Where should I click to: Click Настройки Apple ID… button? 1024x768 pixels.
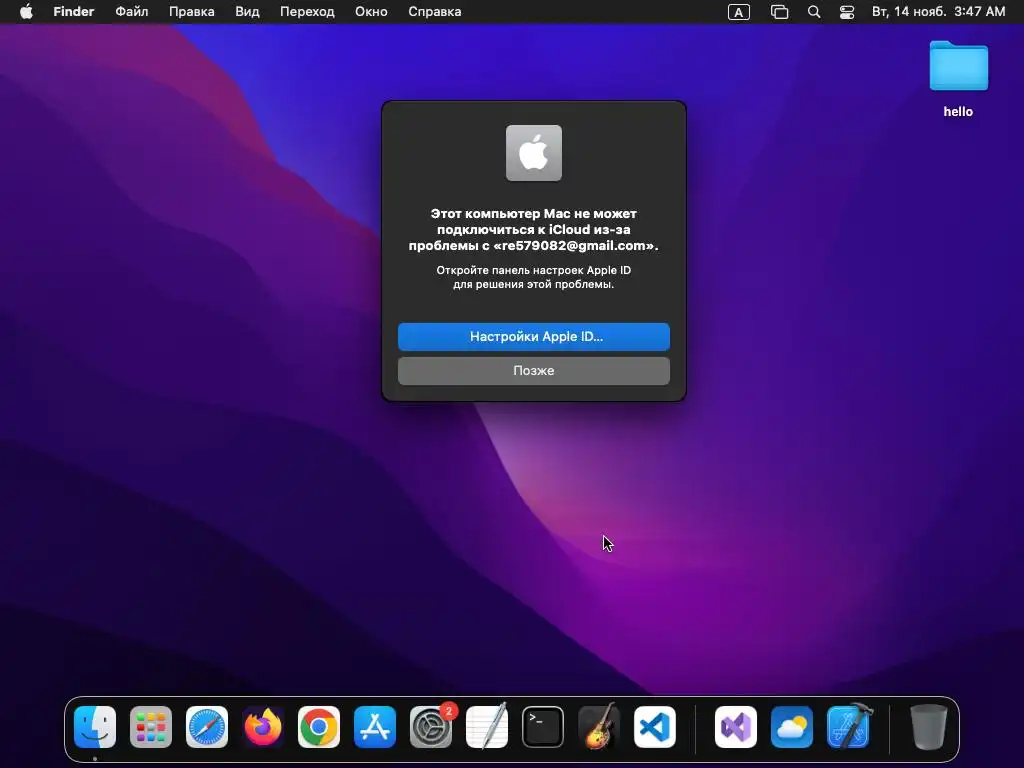(x=534, y=336)
